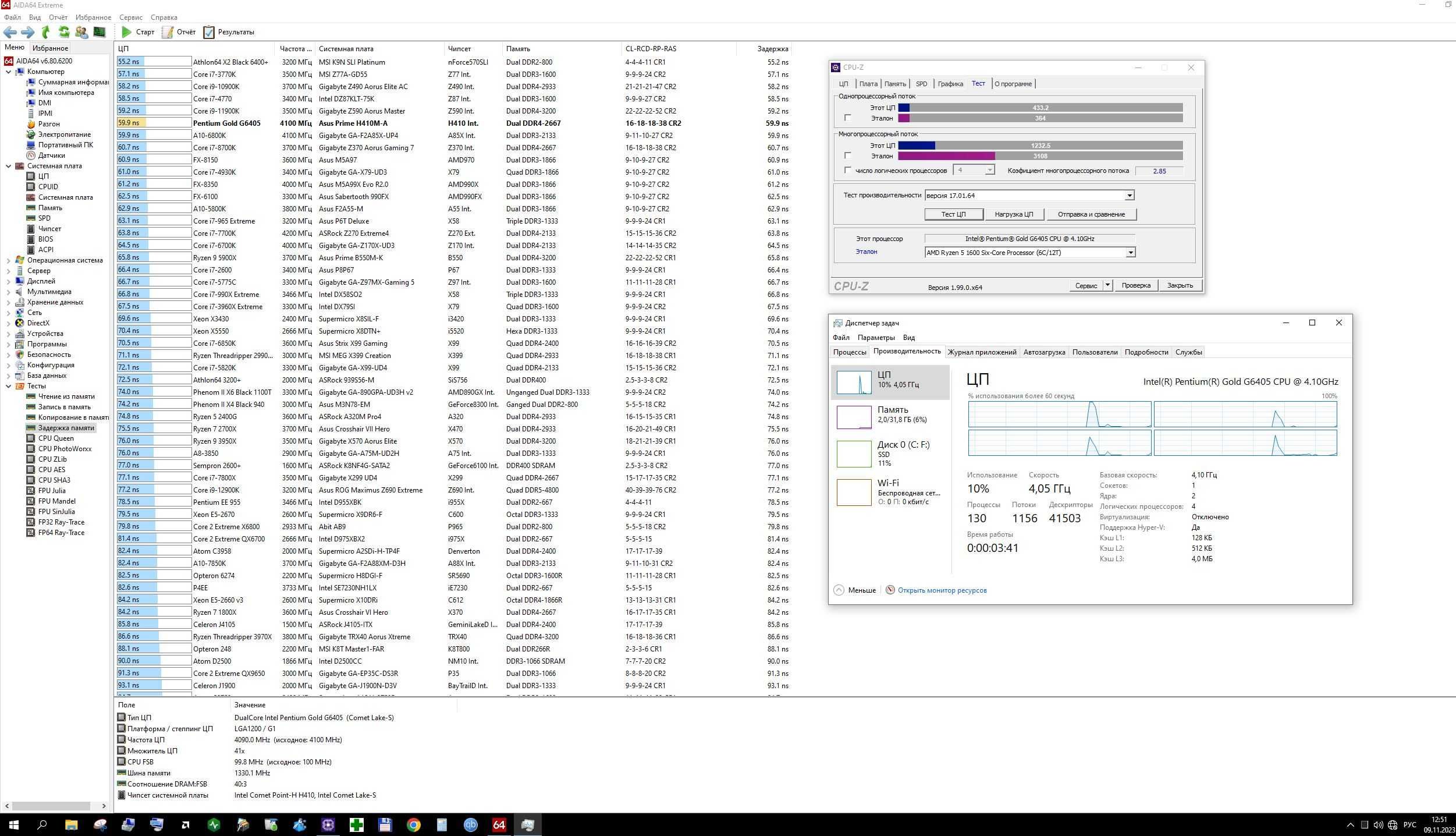Viewport: 1456px width, 836px height.
Task: Click the horizontal scrollbar under the AIDA64 tree
Action: tap(51, 806)
